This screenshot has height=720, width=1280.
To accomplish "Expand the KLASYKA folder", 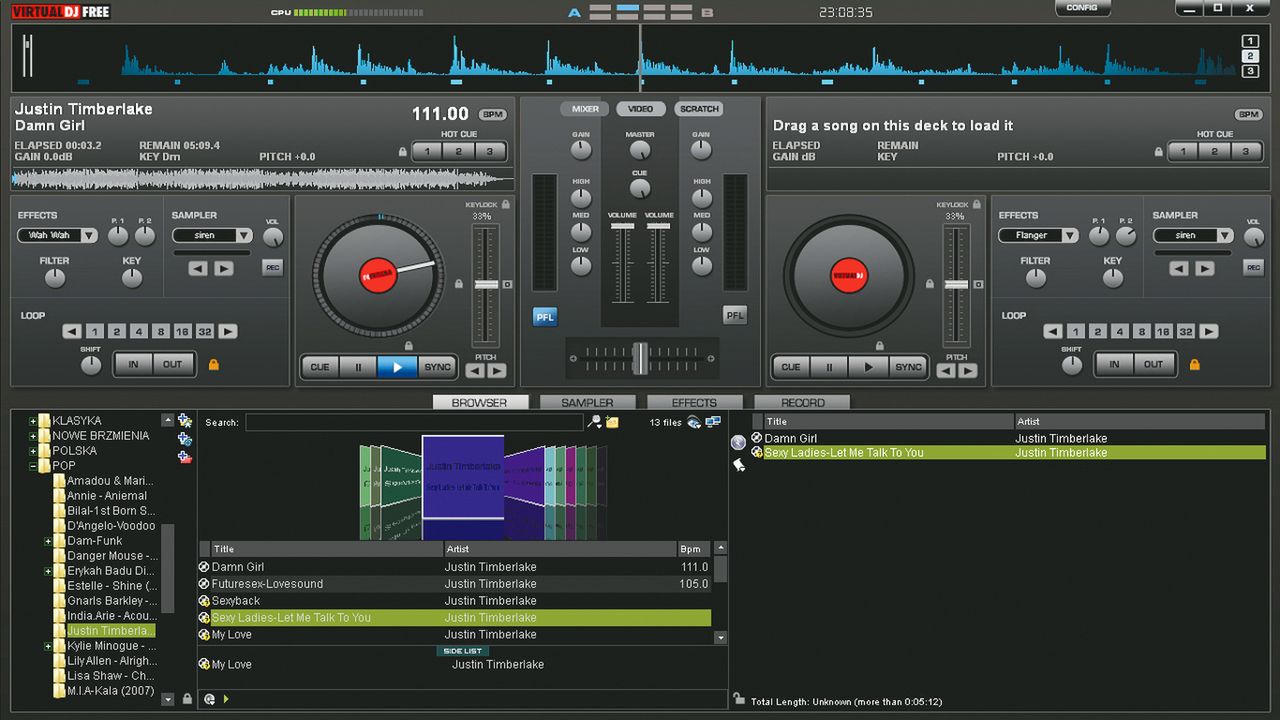I will click(x=33, y=421).
